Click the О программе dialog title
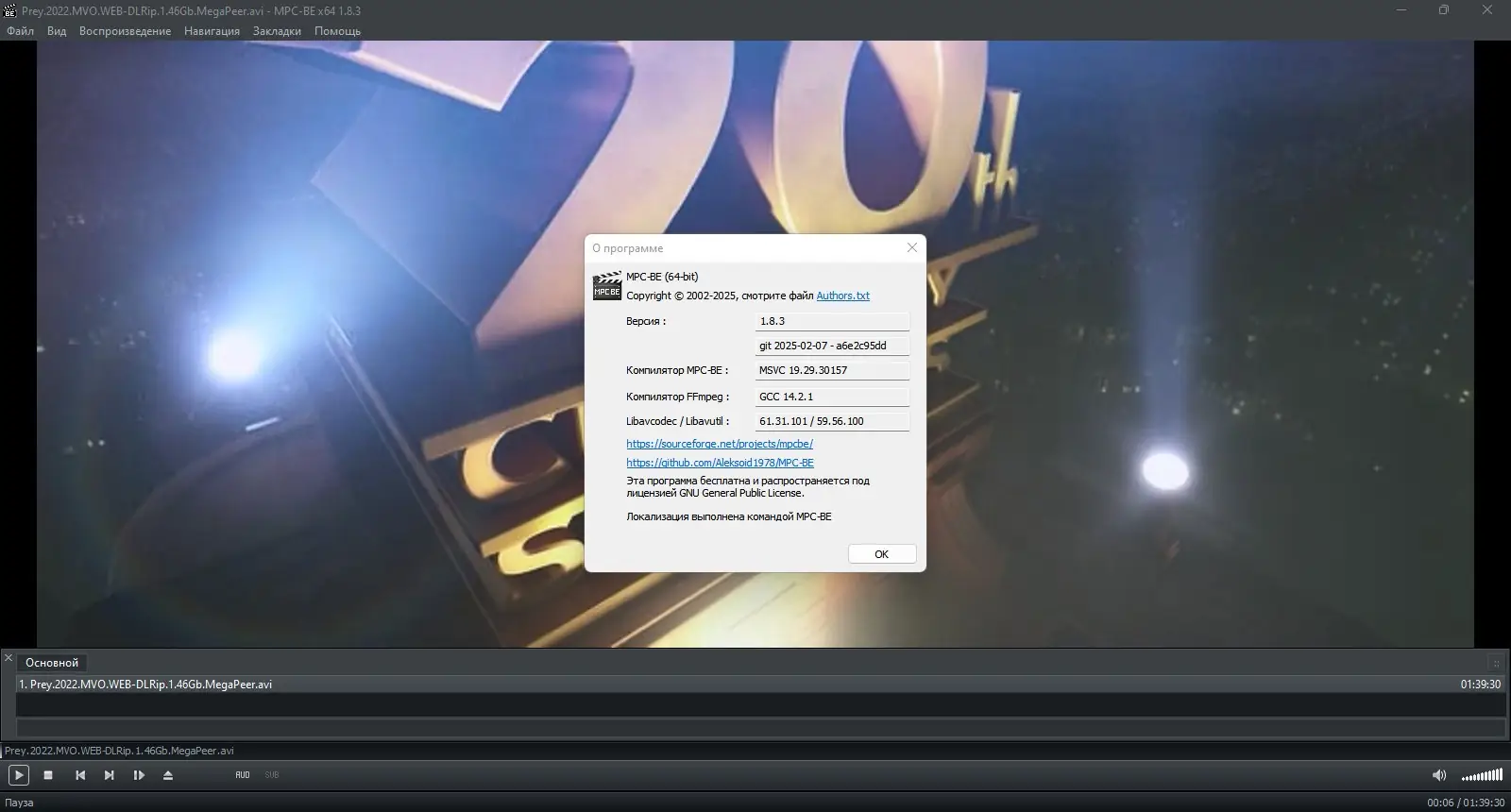Image resolution: width=1511 pixels, height=812 pixels. [x=628, y=248]
